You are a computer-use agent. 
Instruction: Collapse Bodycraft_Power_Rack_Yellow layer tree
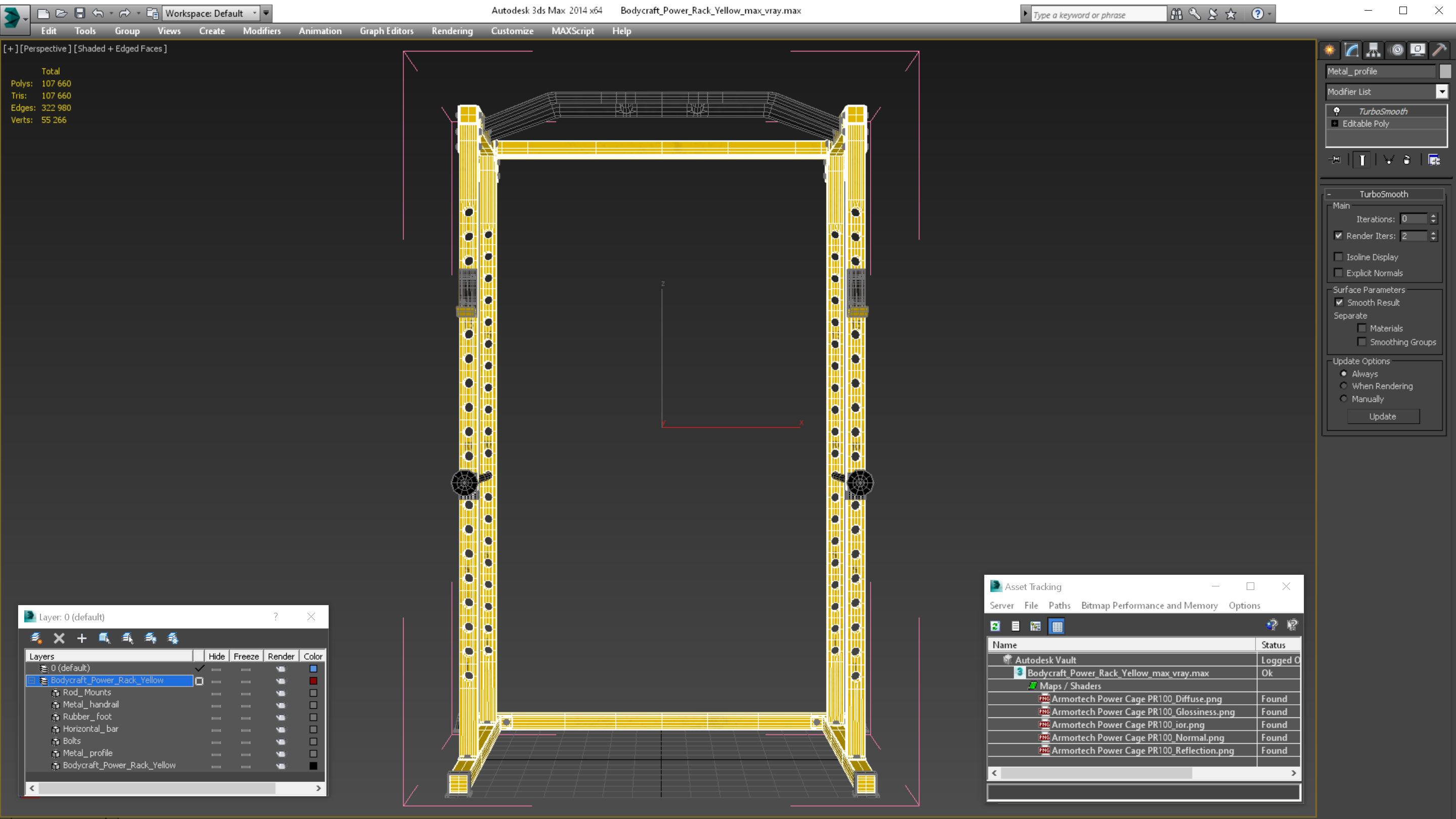(x=32, y=680)
